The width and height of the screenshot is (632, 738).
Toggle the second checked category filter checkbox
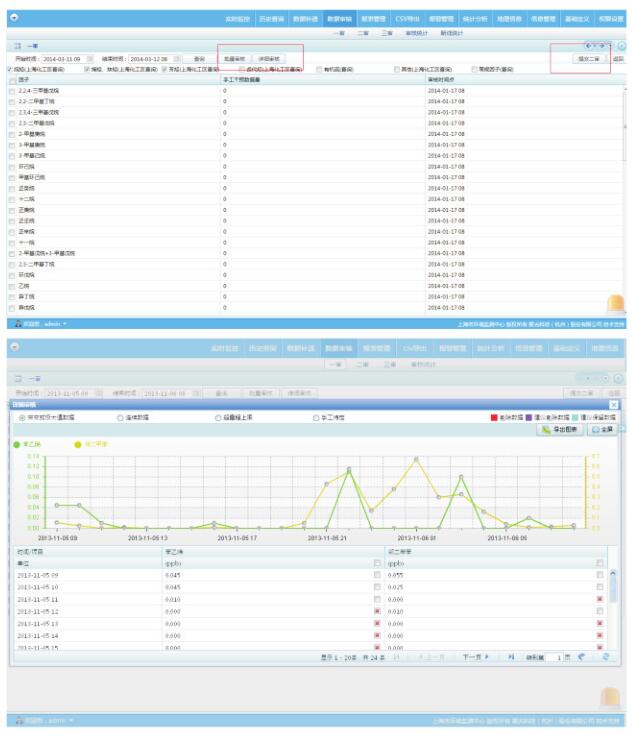(87, 69)
